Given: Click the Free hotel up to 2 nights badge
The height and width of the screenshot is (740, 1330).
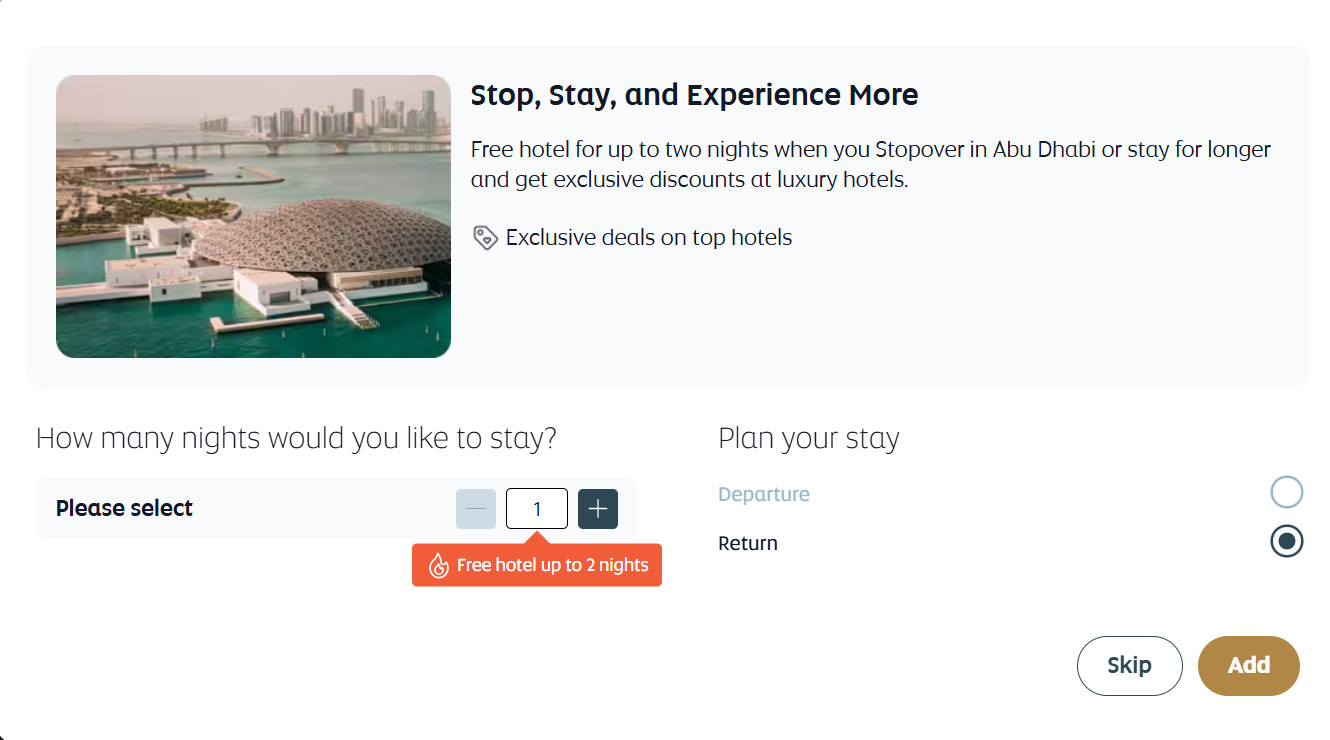Looking at the screenshot, I should point(552,565).
